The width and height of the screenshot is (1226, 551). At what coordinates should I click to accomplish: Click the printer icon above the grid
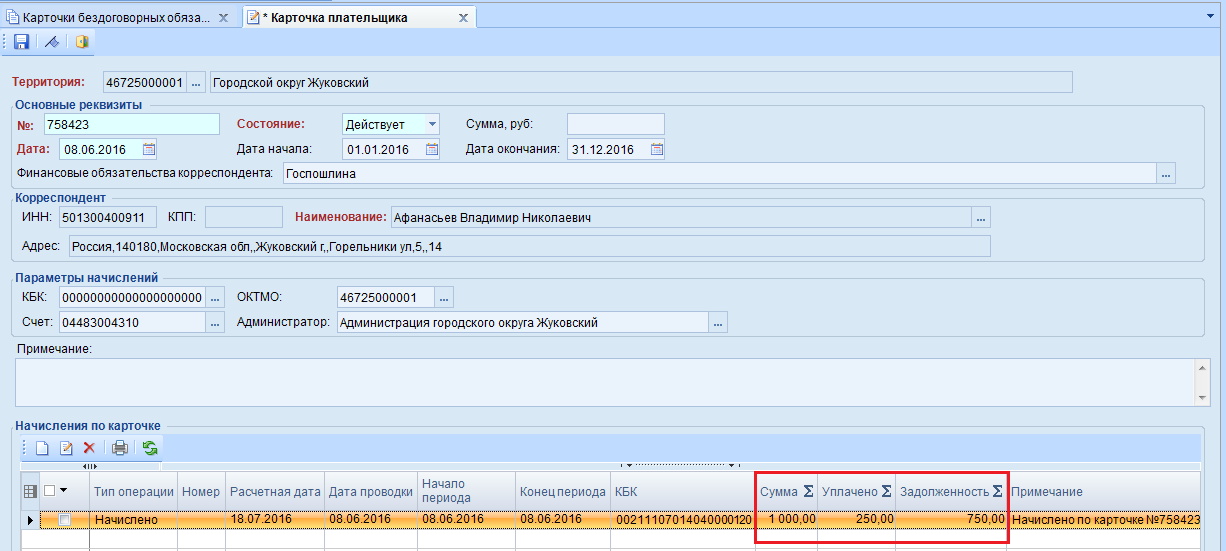pyautogui.click(x=120, y=448)
